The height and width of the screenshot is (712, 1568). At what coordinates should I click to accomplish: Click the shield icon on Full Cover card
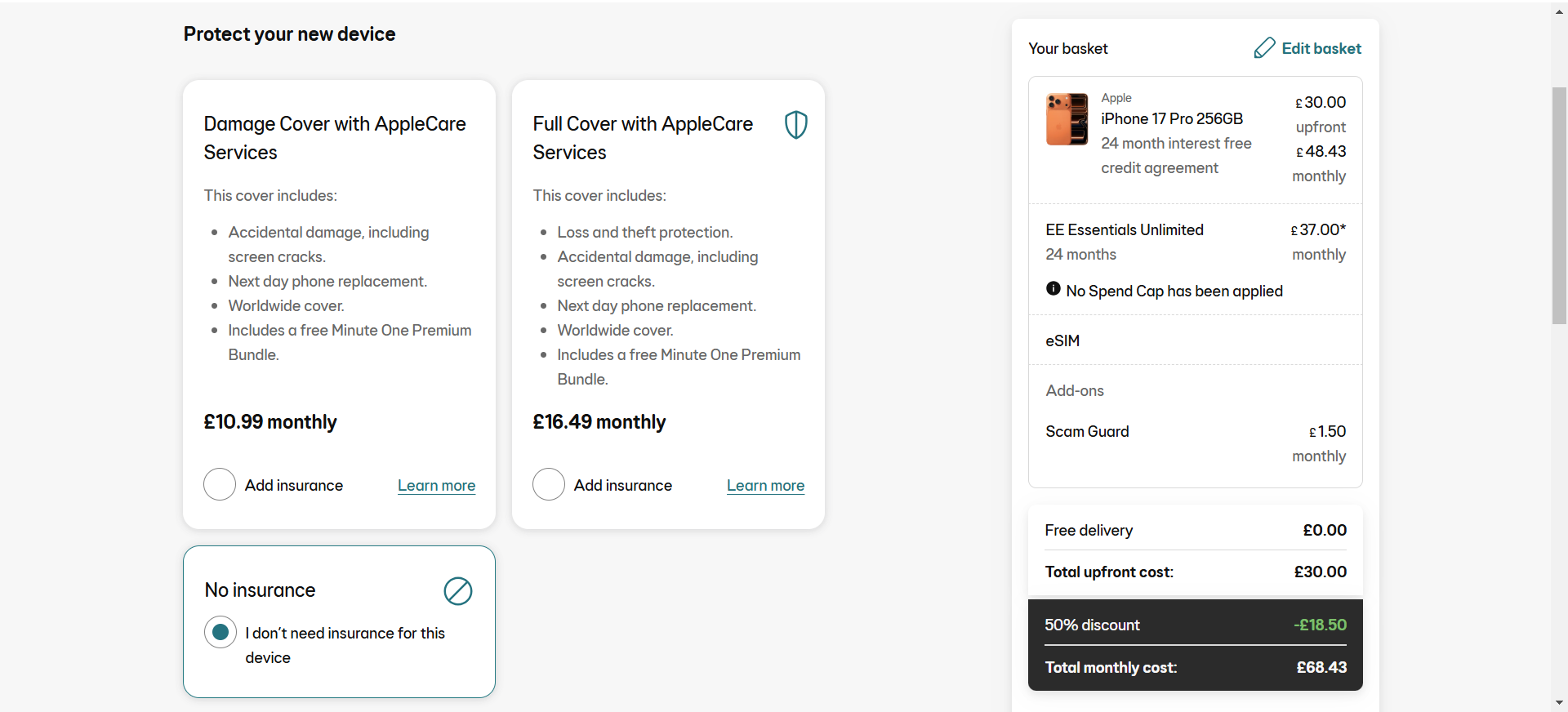pos(795,125)
